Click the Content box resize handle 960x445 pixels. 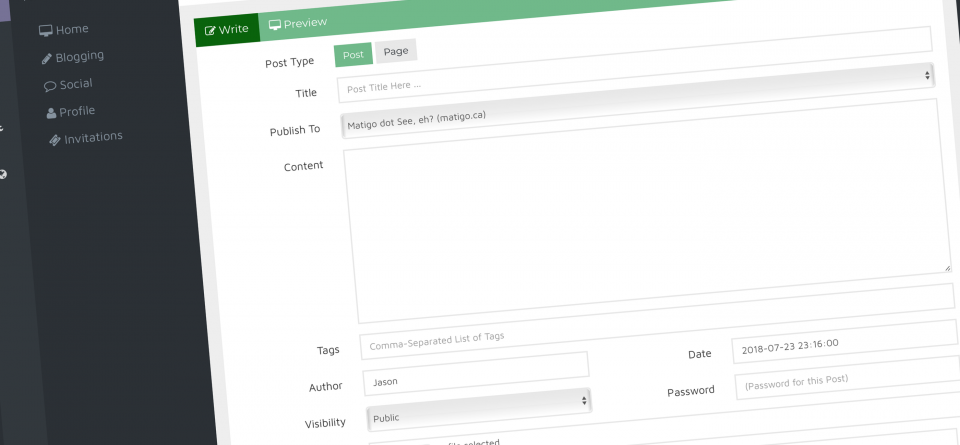click(946, 267)
